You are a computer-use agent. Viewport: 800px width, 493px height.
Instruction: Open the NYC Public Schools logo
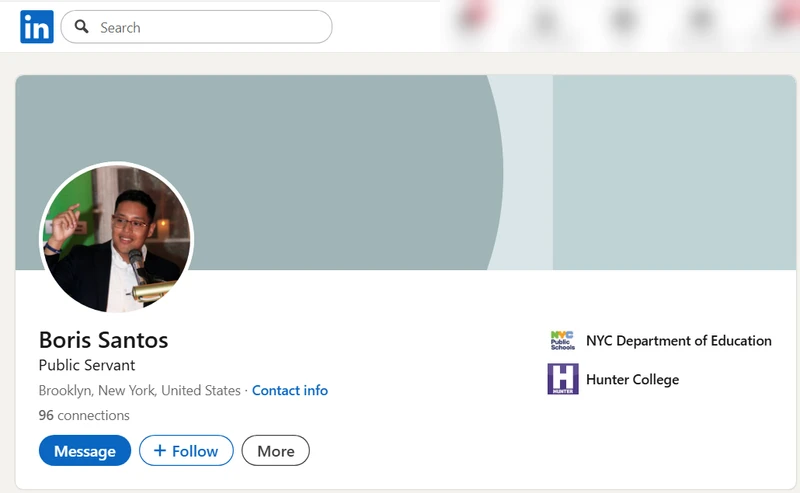(563, 341)
